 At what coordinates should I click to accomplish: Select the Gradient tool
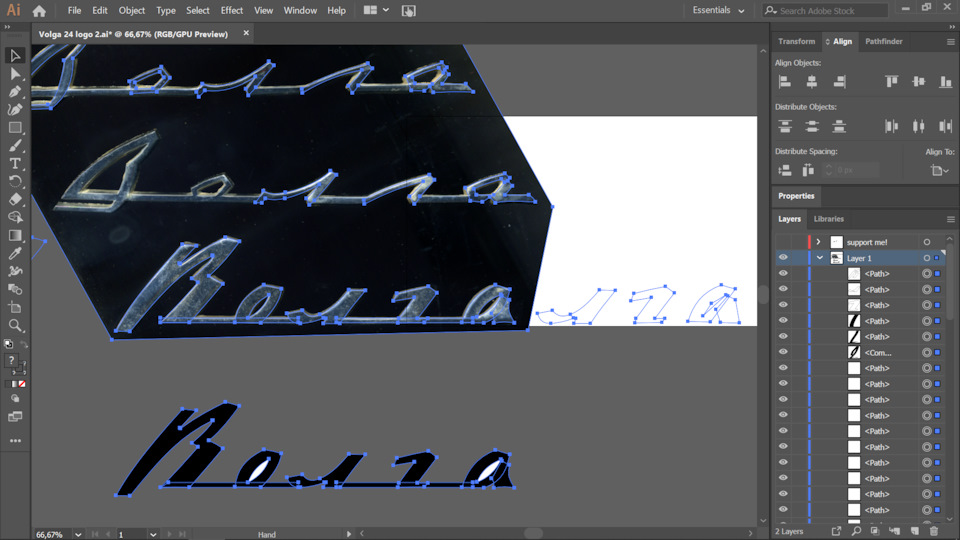[15, 236]
